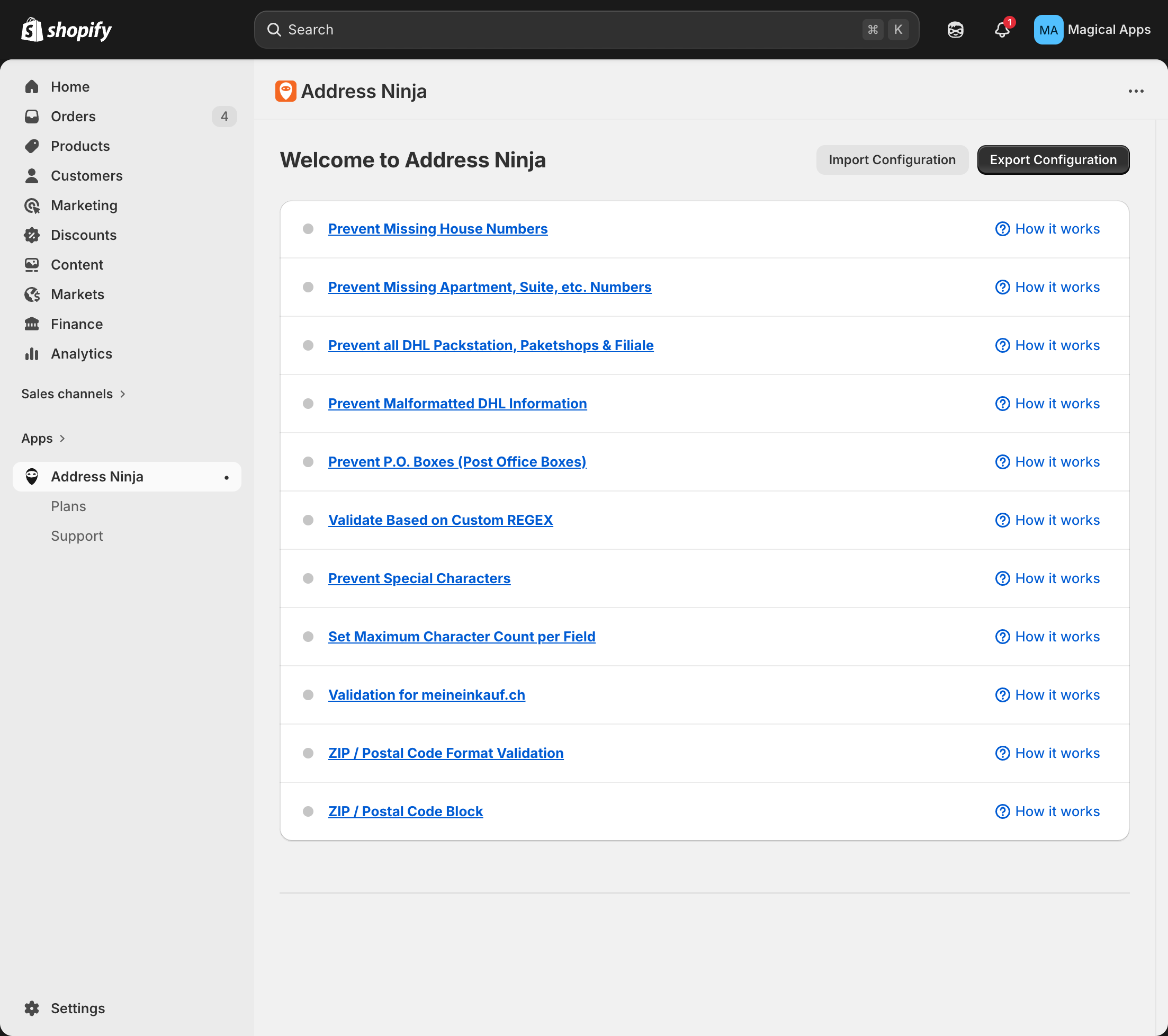Enable the Prevent Special Characters rule indicator
Viewport: 1168px width, 1036px height.
point(309,578)
